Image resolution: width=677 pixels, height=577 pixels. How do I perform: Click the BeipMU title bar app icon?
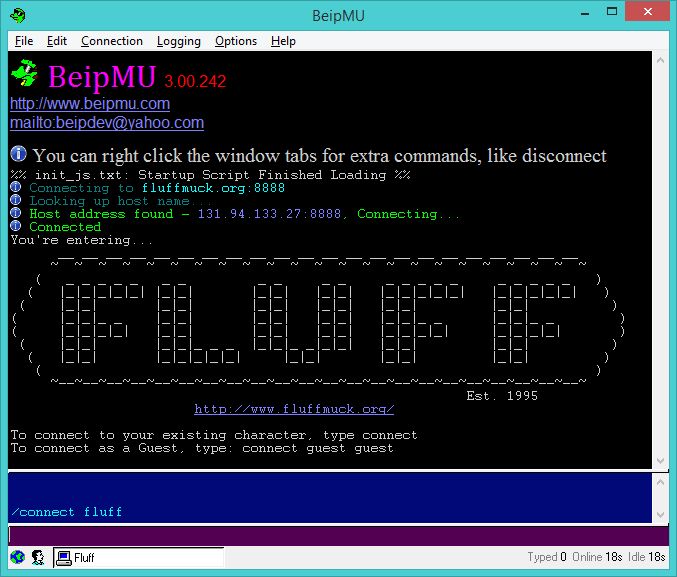click(x=18, y=16)
